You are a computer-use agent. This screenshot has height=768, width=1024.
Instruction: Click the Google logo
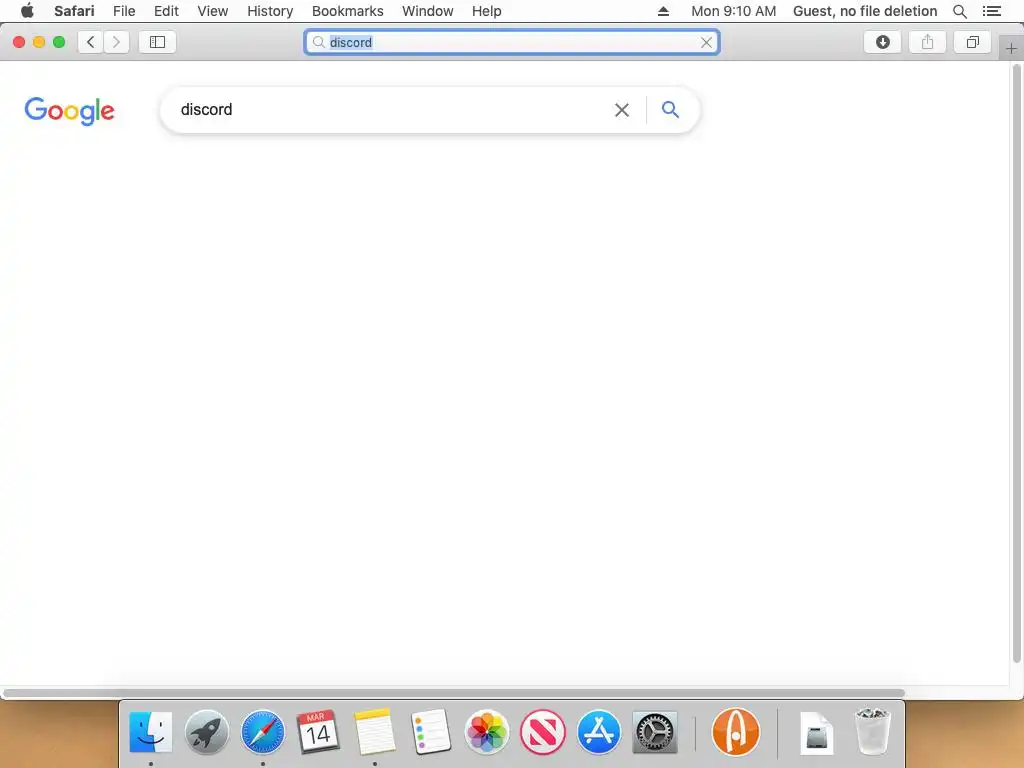click(69, 111)
